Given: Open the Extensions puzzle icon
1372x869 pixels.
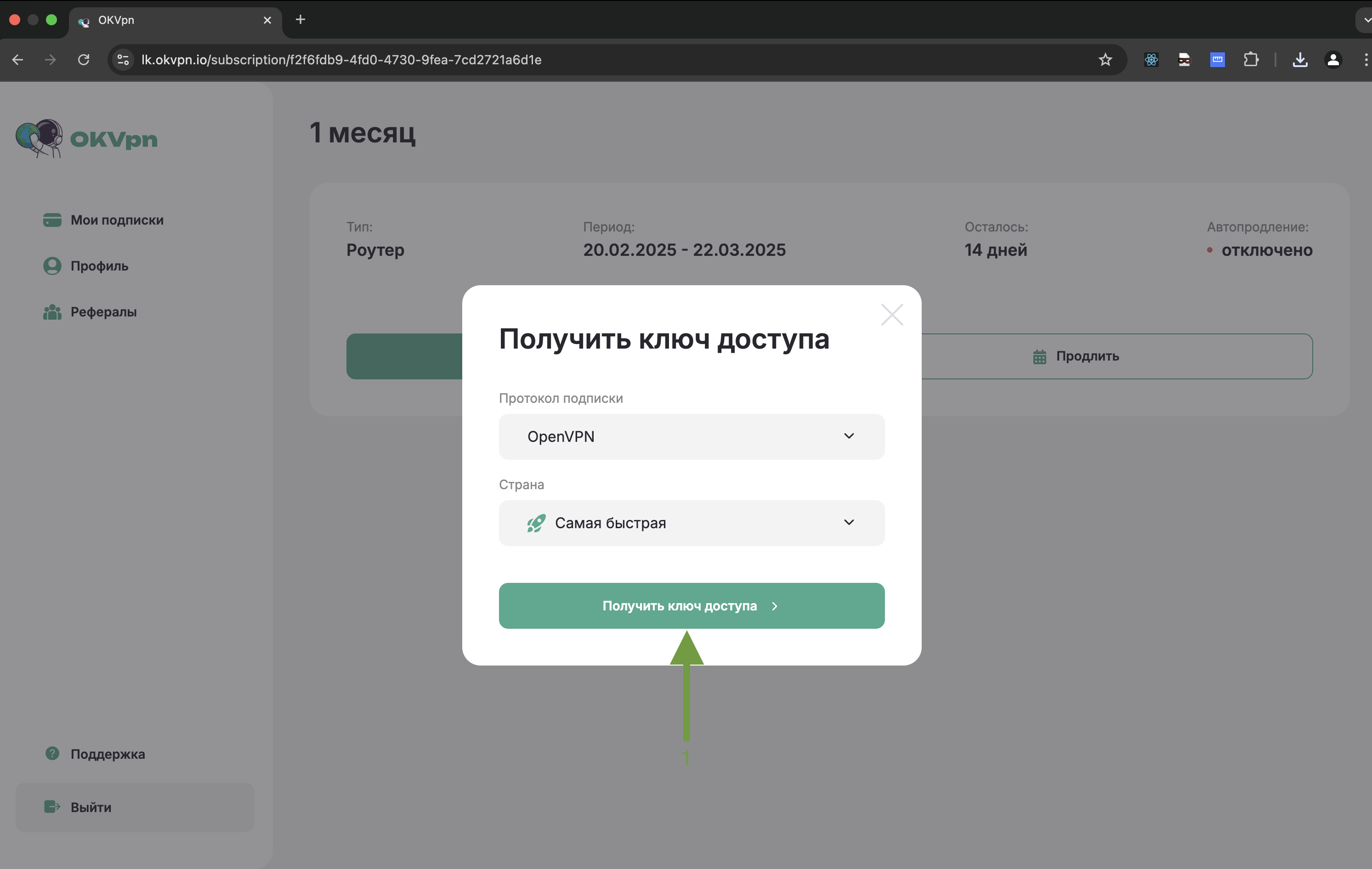Looking at the screenshot, I should 1251,59.
